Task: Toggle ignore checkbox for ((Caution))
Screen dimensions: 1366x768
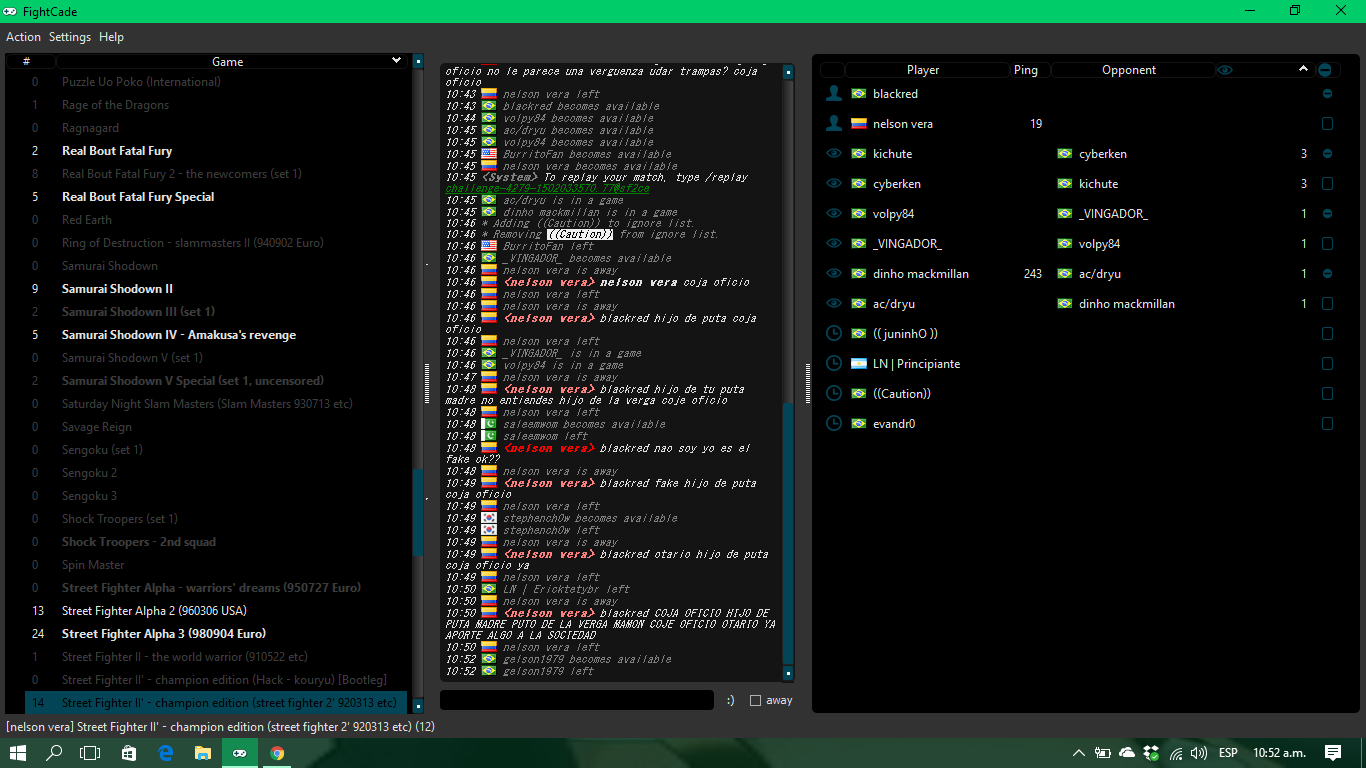Action: click(1327, 394)
